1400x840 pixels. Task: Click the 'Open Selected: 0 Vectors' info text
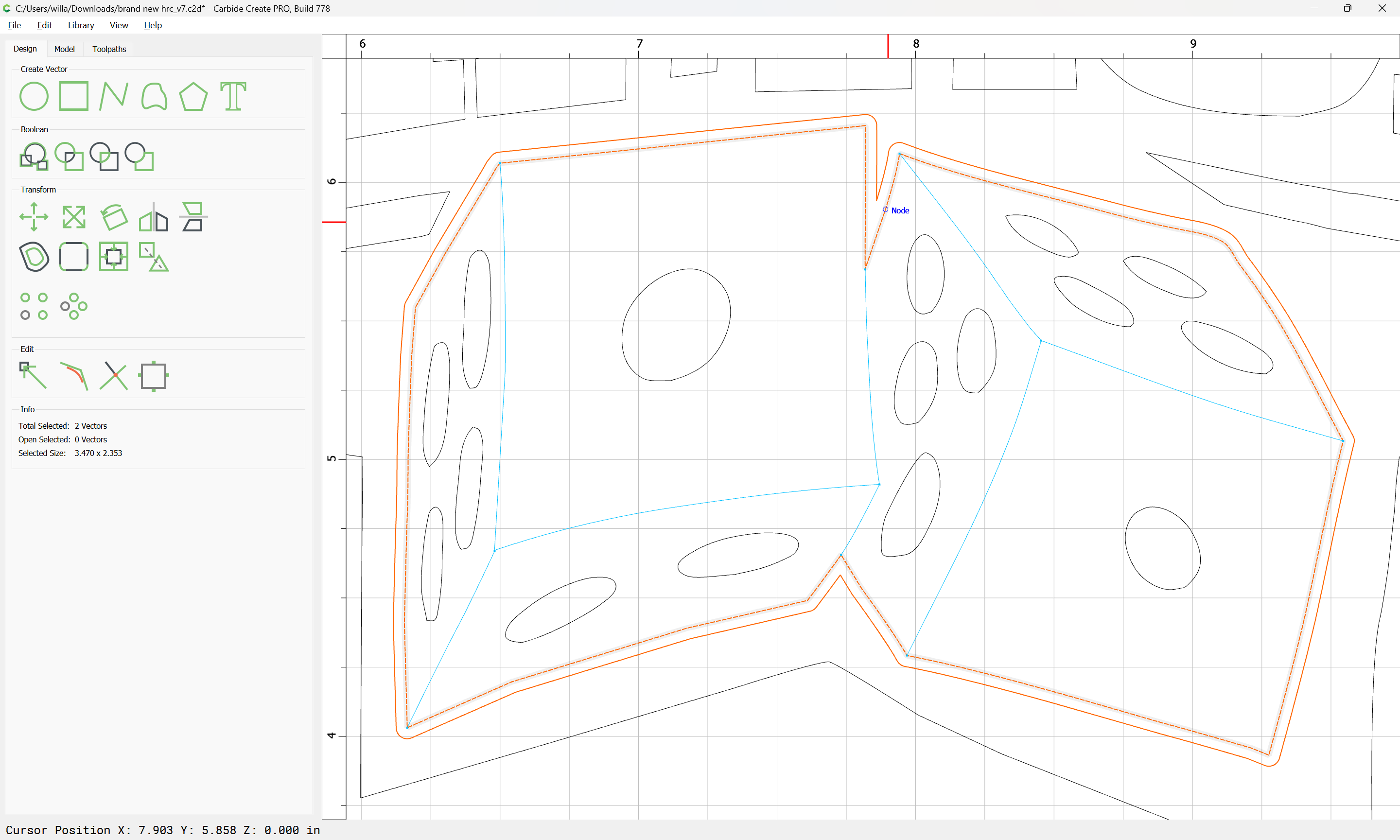62,440
